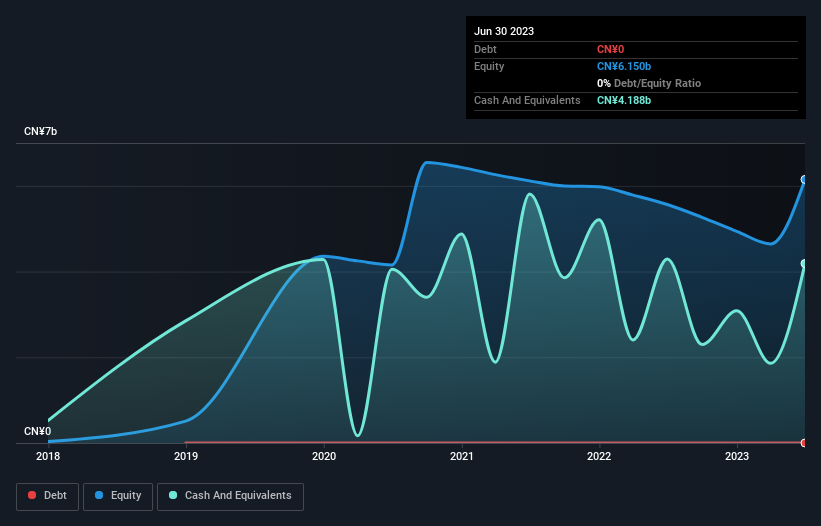This screenshot has height=526, width=821.
Task: Toggle the Debt legend button
Action: point(47,496)
